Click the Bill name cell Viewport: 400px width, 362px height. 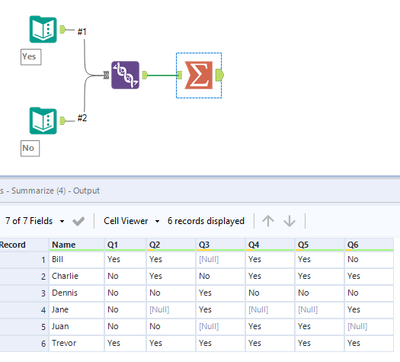click(76, 259)
